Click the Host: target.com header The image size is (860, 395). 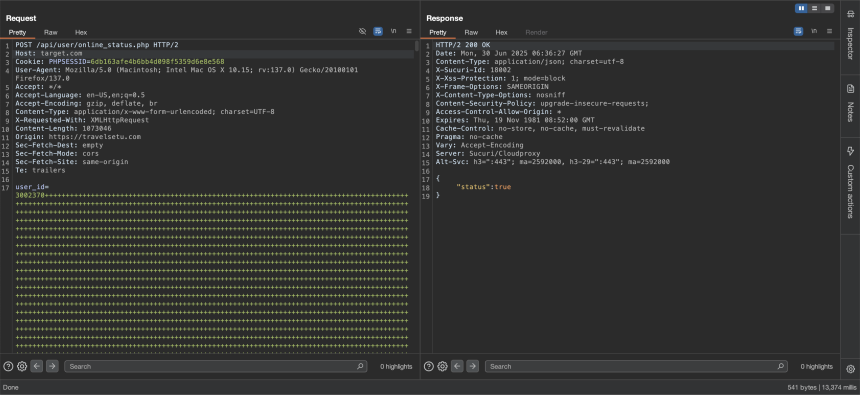tap(49, 54)
